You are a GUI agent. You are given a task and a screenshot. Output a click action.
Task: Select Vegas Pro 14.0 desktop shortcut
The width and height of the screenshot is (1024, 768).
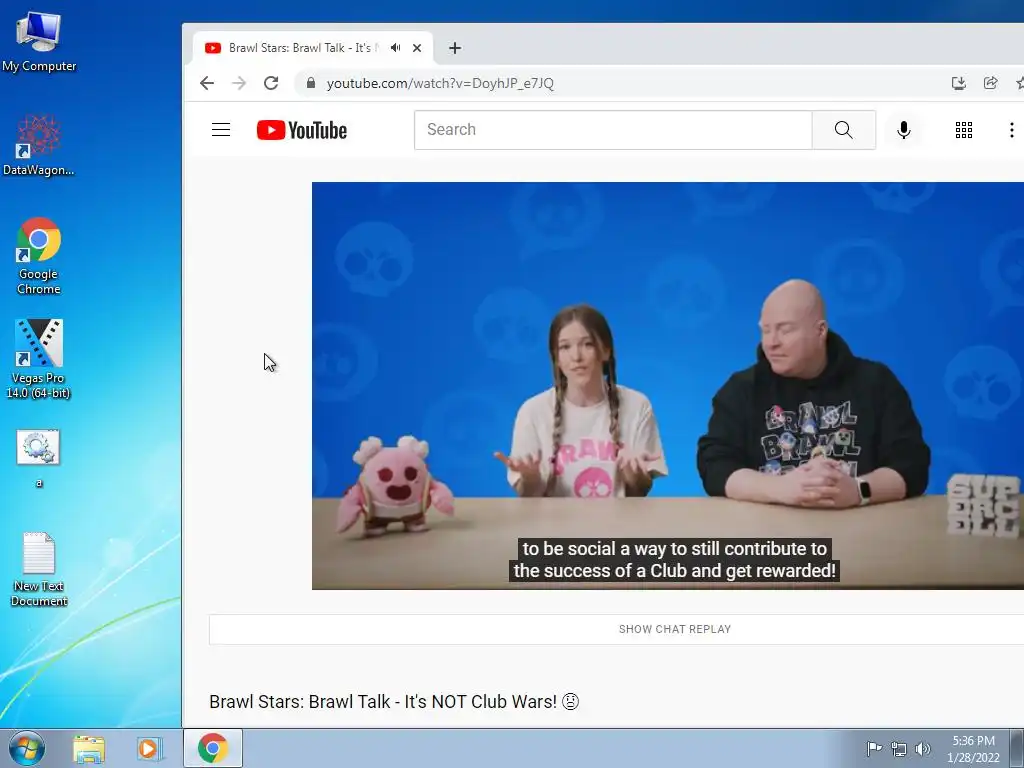click(x=39, y=359)
